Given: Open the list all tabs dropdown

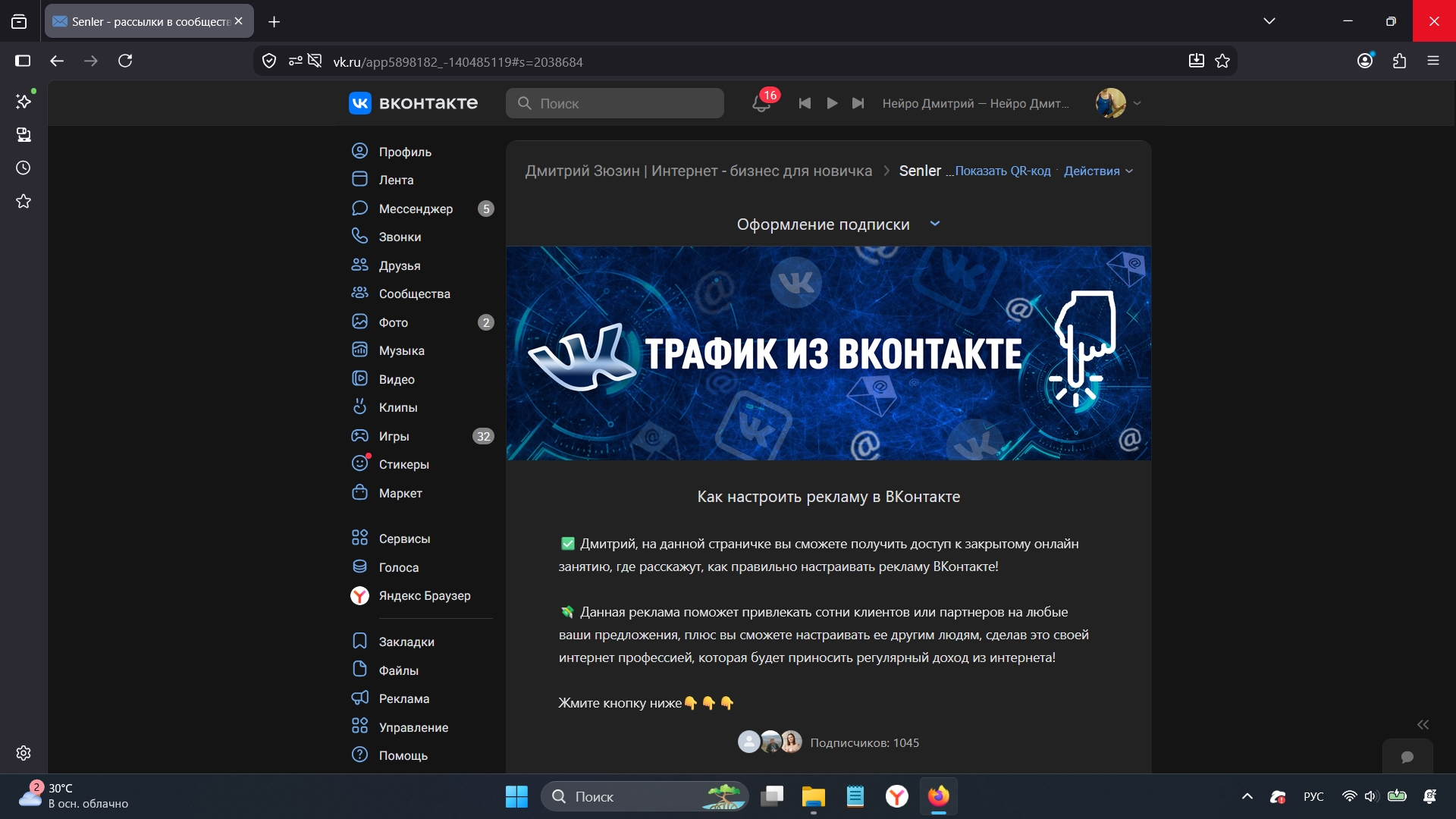Looking at the screenshot, I should coord(1269,21).
